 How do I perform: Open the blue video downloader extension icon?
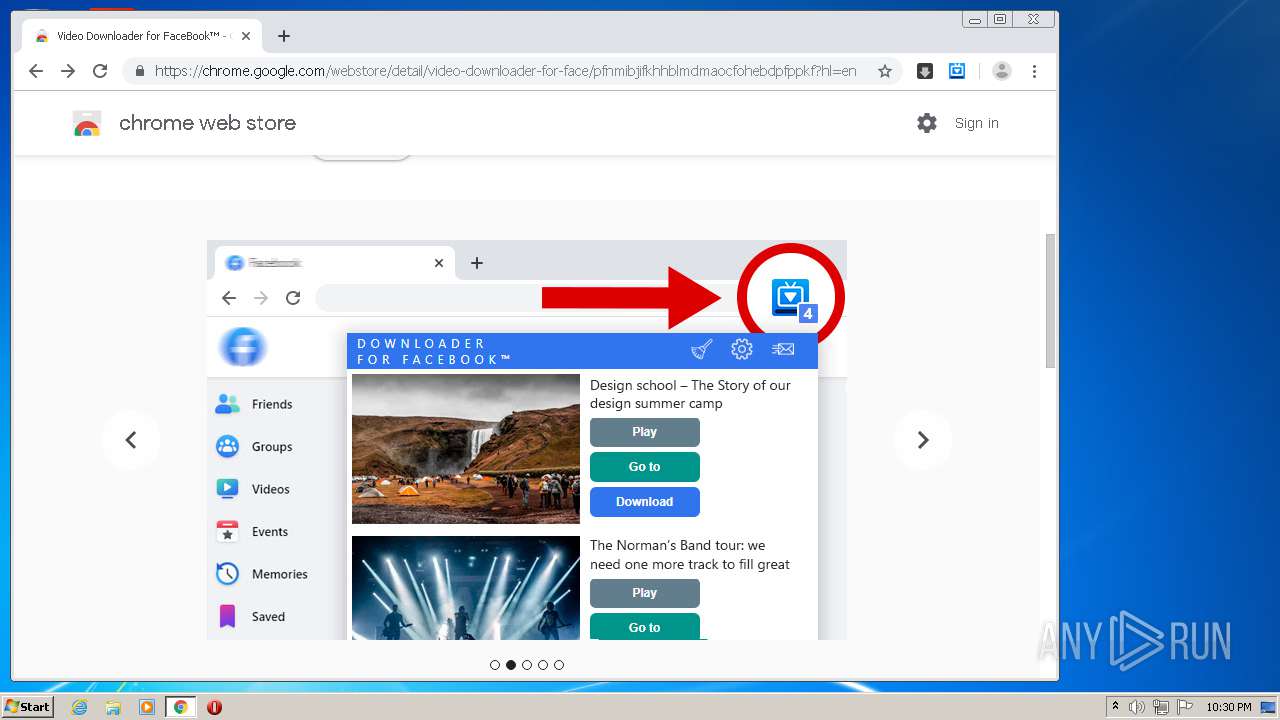point(957,71)
